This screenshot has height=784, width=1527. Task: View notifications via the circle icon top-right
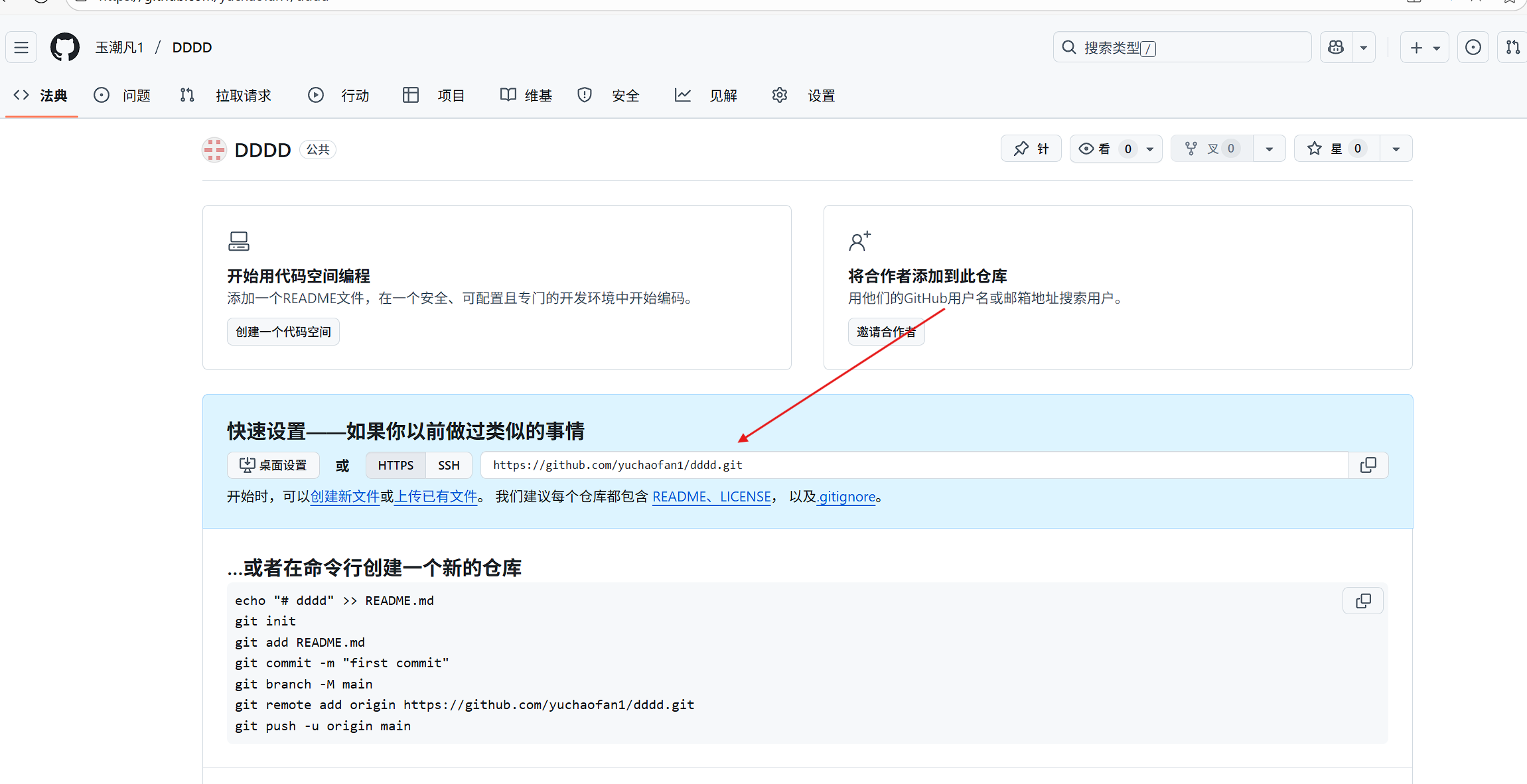(x=1473, y=46)
